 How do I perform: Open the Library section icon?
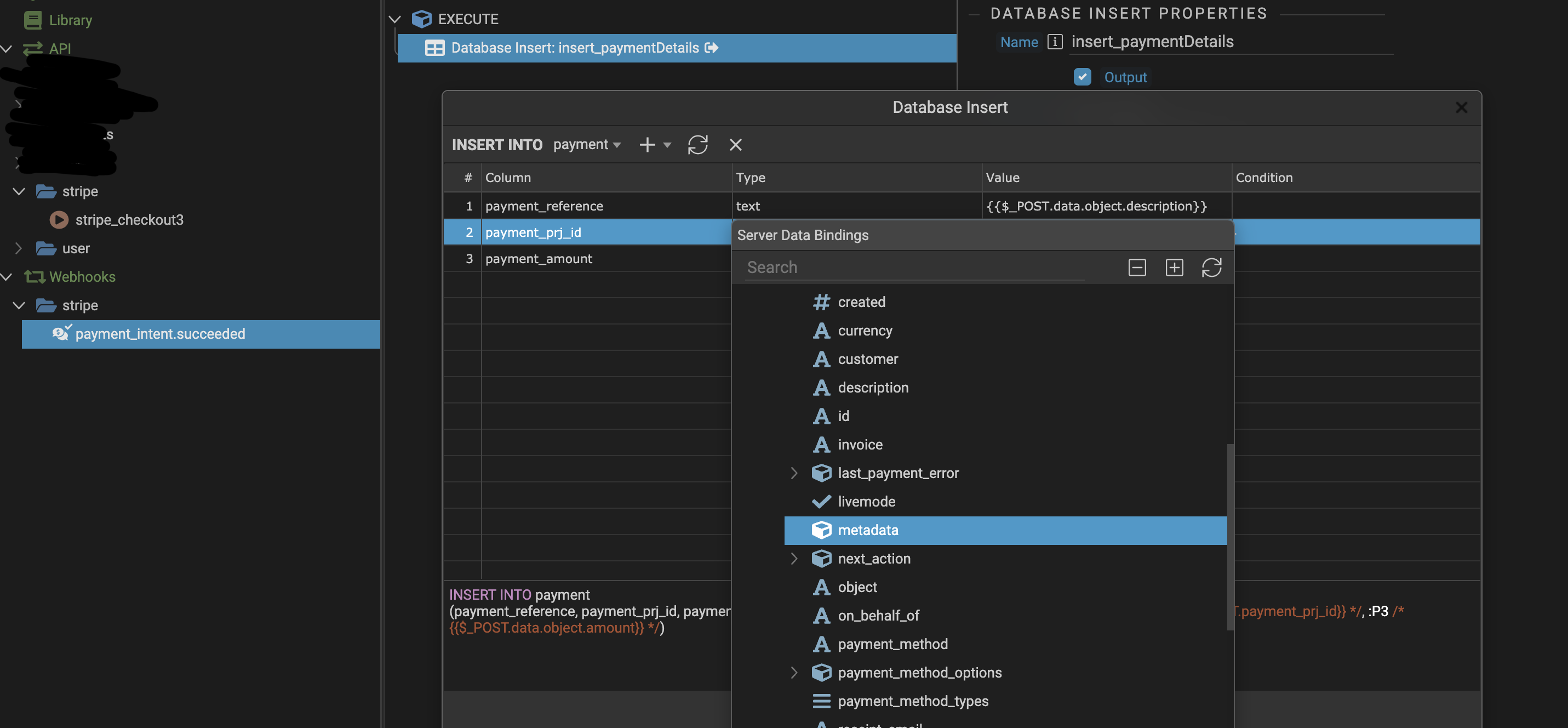[x=32, y=20]
